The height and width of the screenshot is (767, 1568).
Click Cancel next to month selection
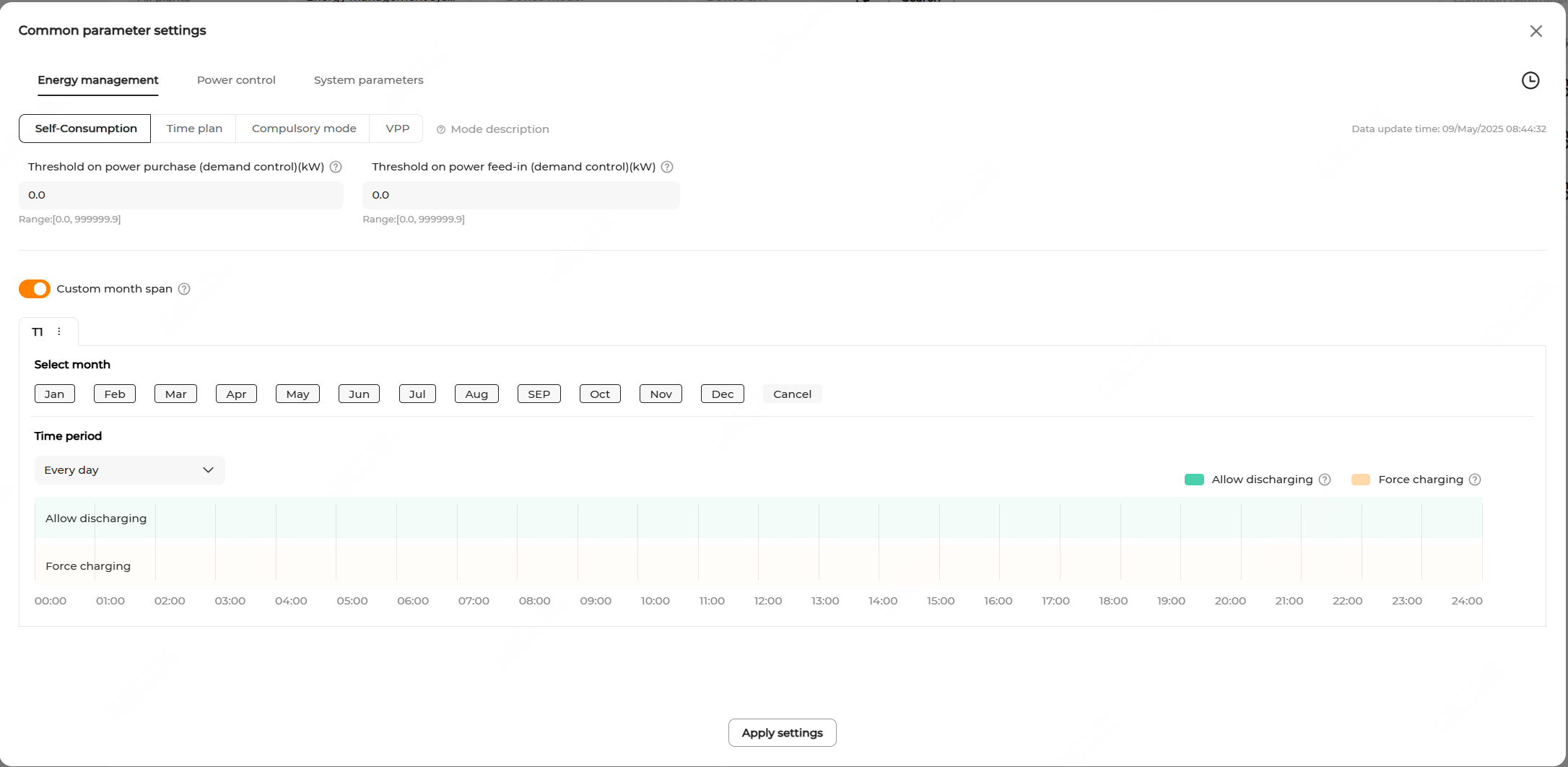pyautogui.click(x=792, y=394)
